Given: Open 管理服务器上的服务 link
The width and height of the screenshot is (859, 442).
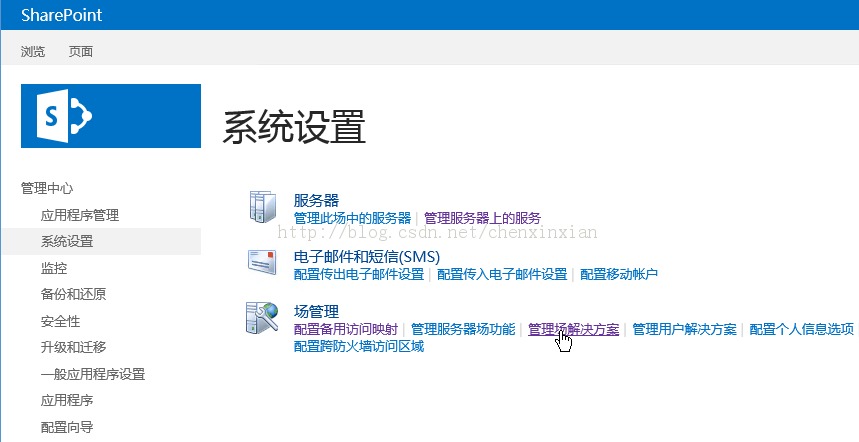Looking at the screenshot, I should (x=483, y=218).
